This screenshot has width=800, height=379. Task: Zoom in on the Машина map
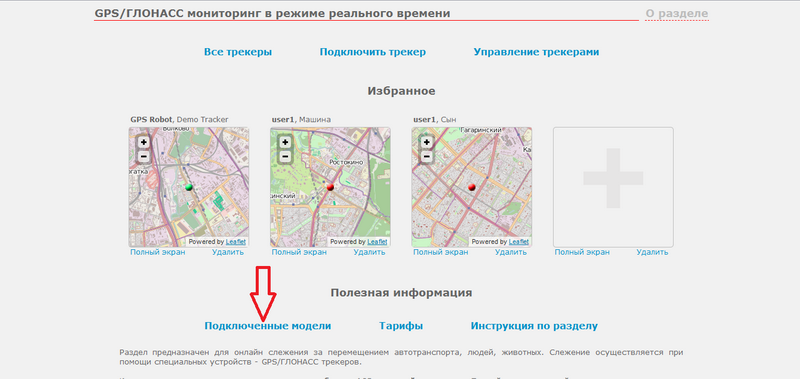[285, 142]
